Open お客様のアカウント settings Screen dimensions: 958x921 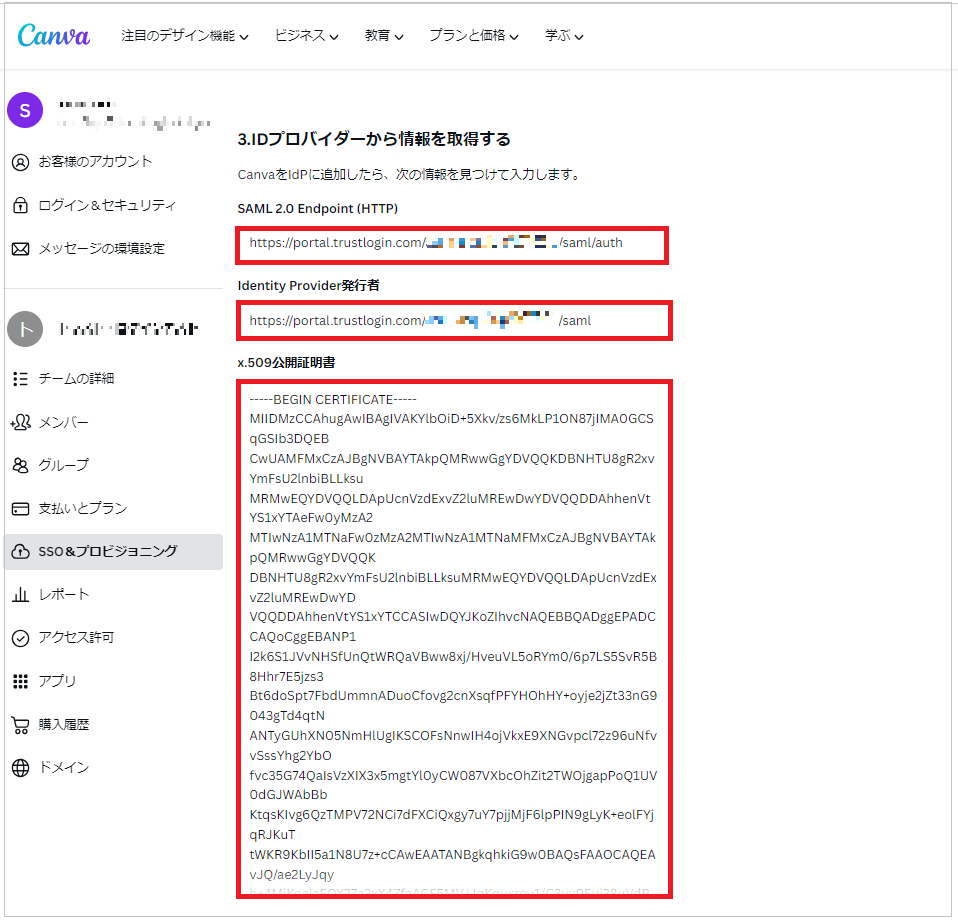95,162
